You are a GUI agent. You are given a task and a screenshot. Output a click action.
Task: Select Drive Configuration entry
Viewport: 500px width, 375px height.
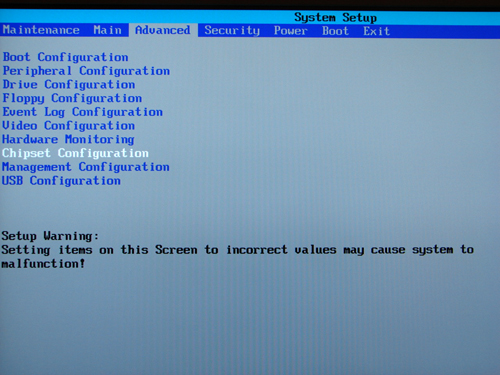pyautogui.click(x=69, y=85)
